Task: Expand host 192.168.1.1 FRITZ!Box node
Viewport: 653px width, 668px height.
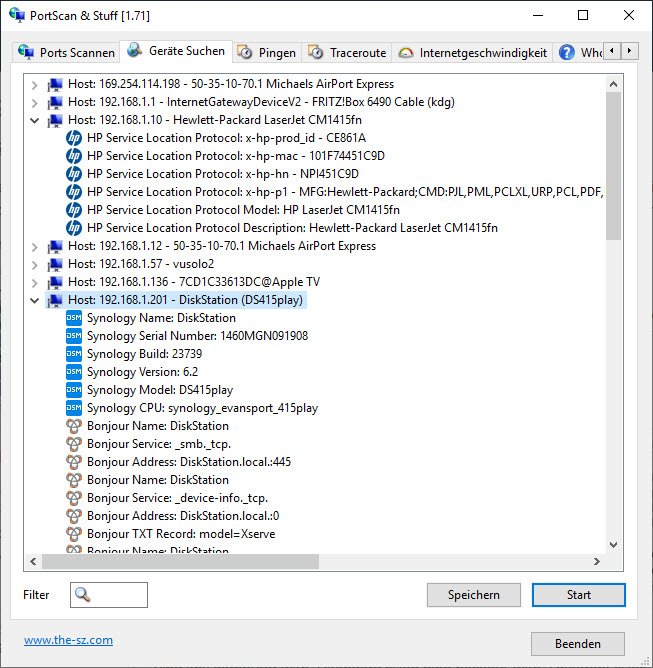Action: (x=35, y=103)
